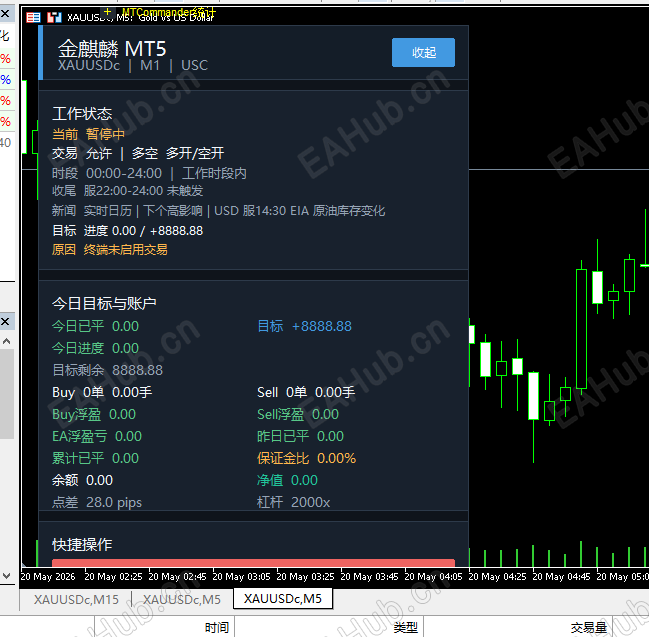This screenshot has width=649, height=637.
Task: Select the active XAUUSDc,M5 chart tab
Action: coord(283,599)
